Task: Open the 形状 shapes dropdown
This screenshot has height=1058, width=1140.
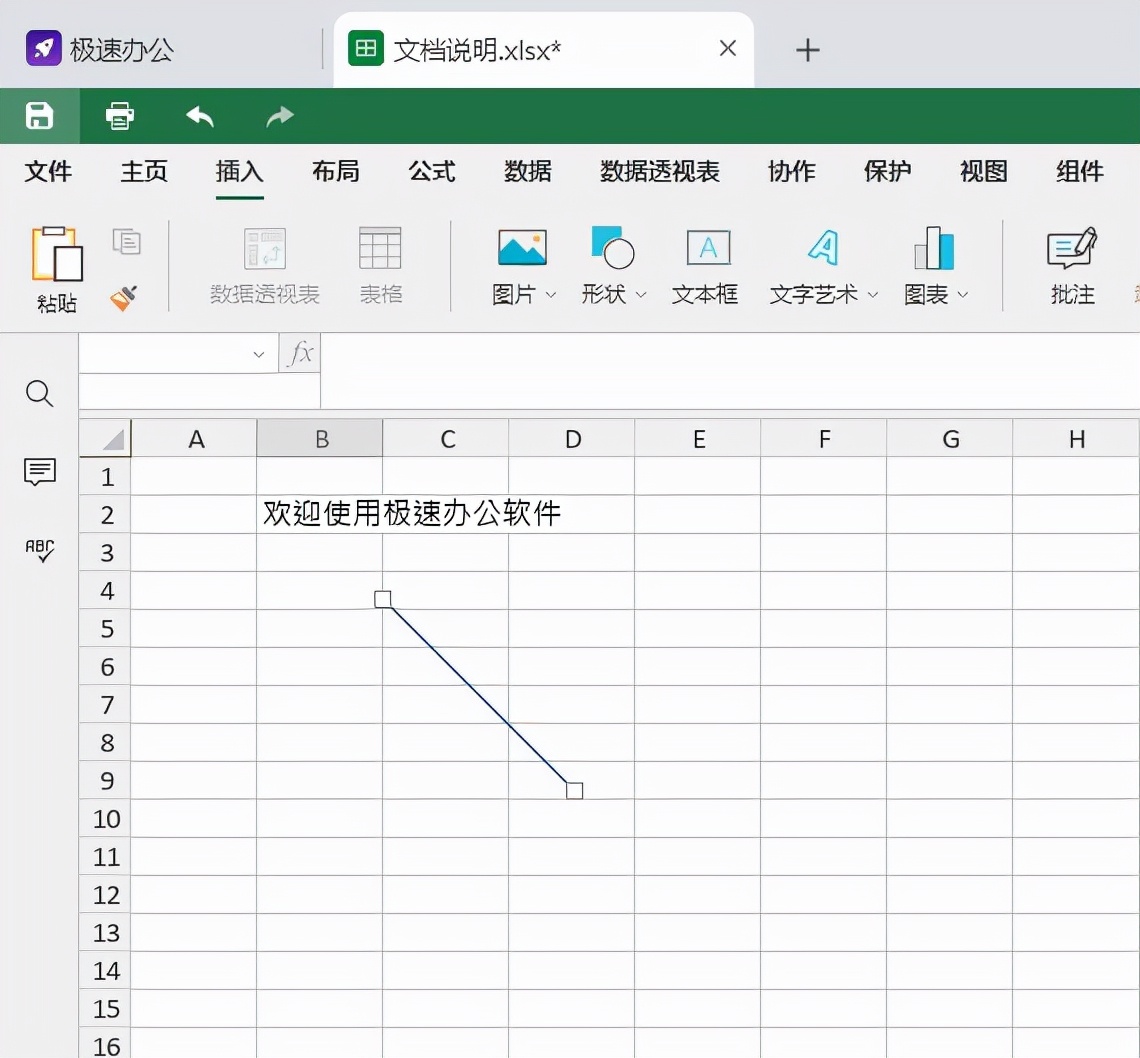Action: click(x=641, y=296)
